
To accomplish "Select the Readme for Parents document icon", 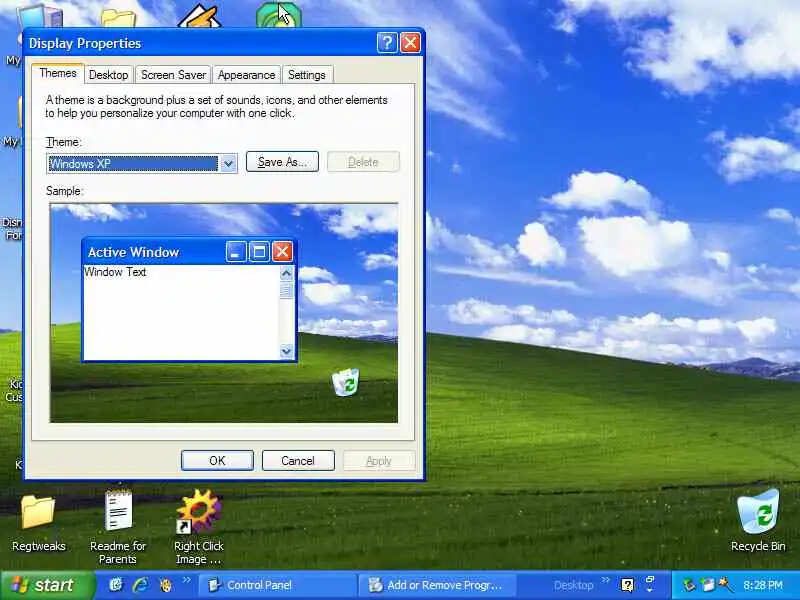I will [x=118, y=527].
